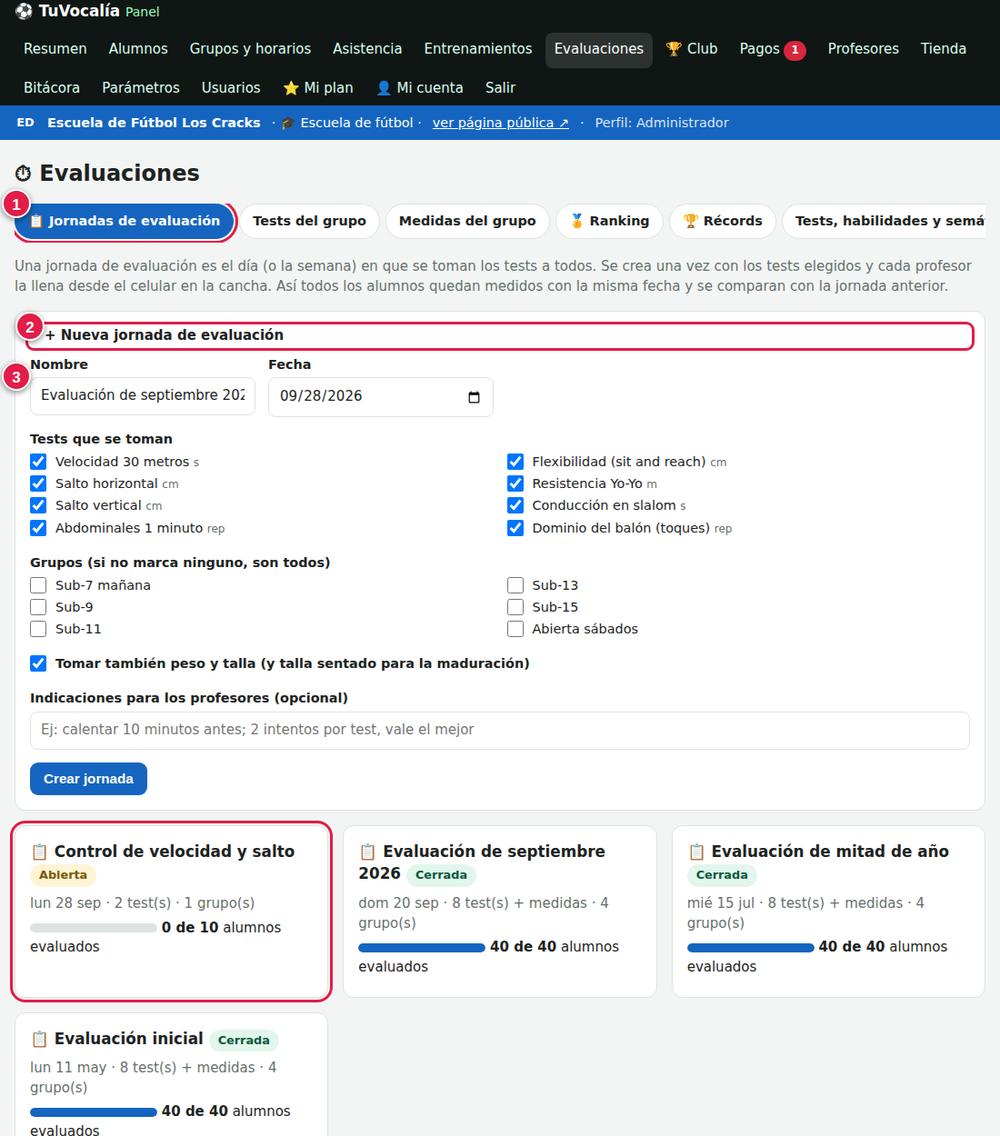Click the clipboard icon of Evaluación inicial card

coord(39,1039)
